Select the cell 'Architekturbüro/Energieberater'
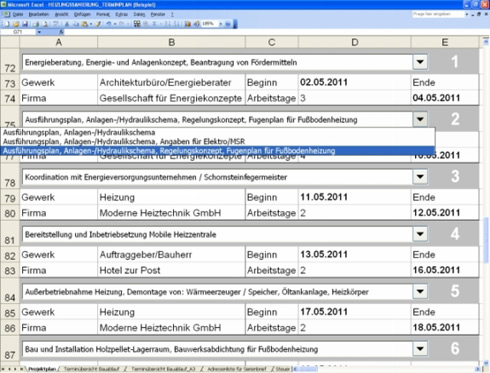 tap(171, 82)
